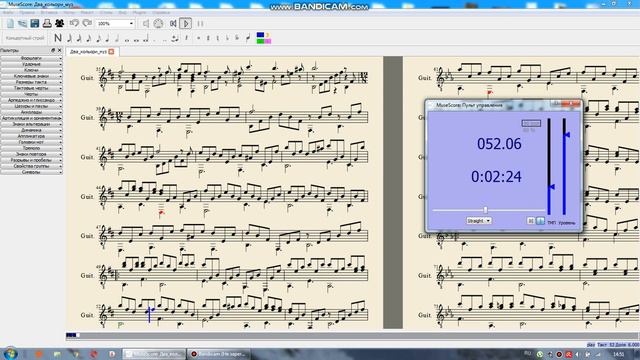The width and height of the screenshot is (640, 360).
Task: Start playback with the play button
Action: [185, 24]
